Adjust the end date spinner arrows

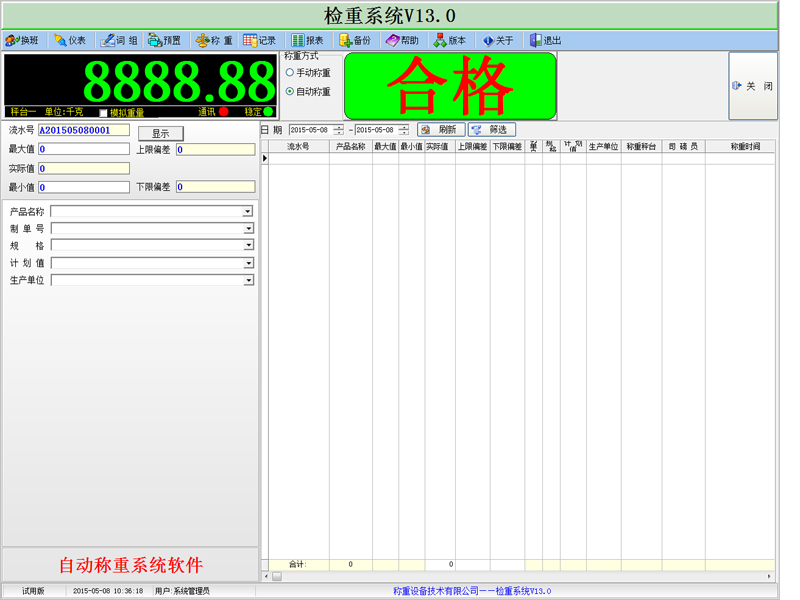tap(404, 130)
